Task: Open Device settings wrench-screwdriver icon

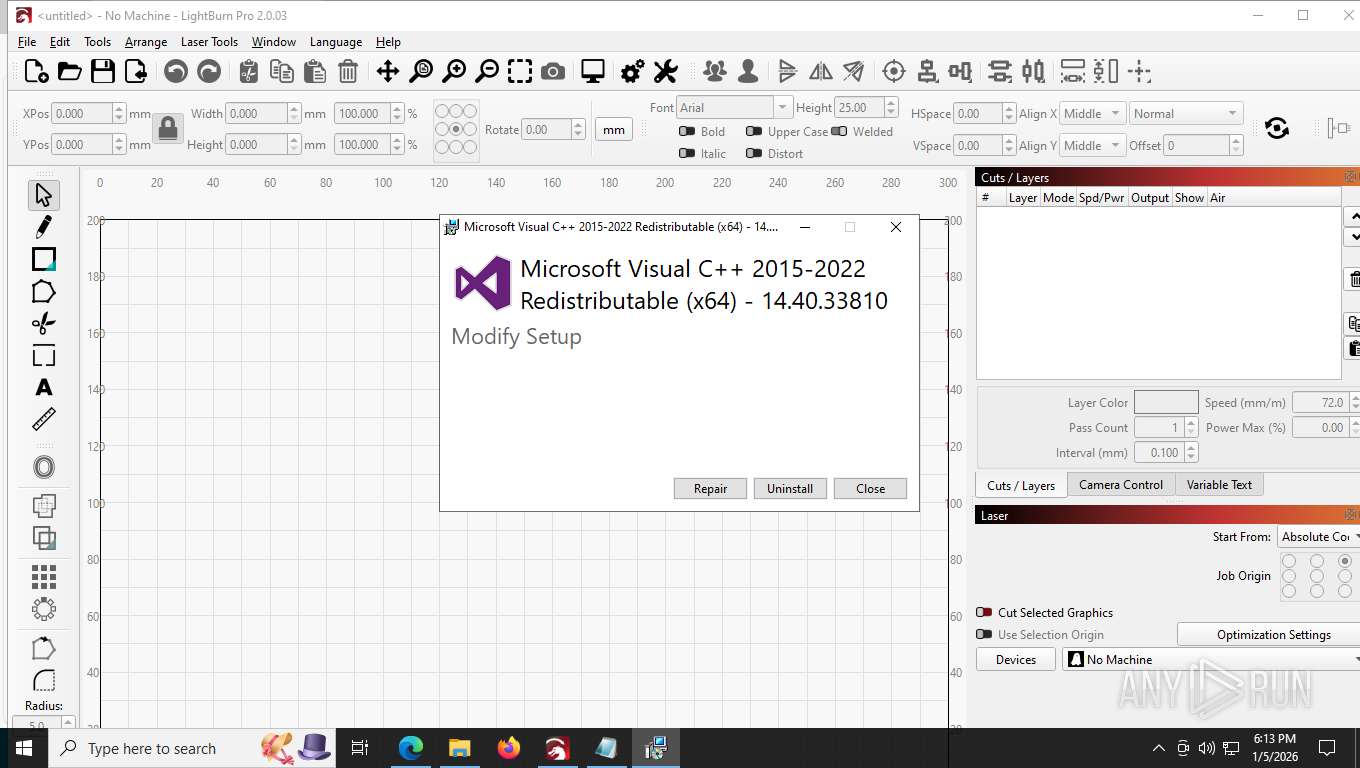Action: click(666, 71)
